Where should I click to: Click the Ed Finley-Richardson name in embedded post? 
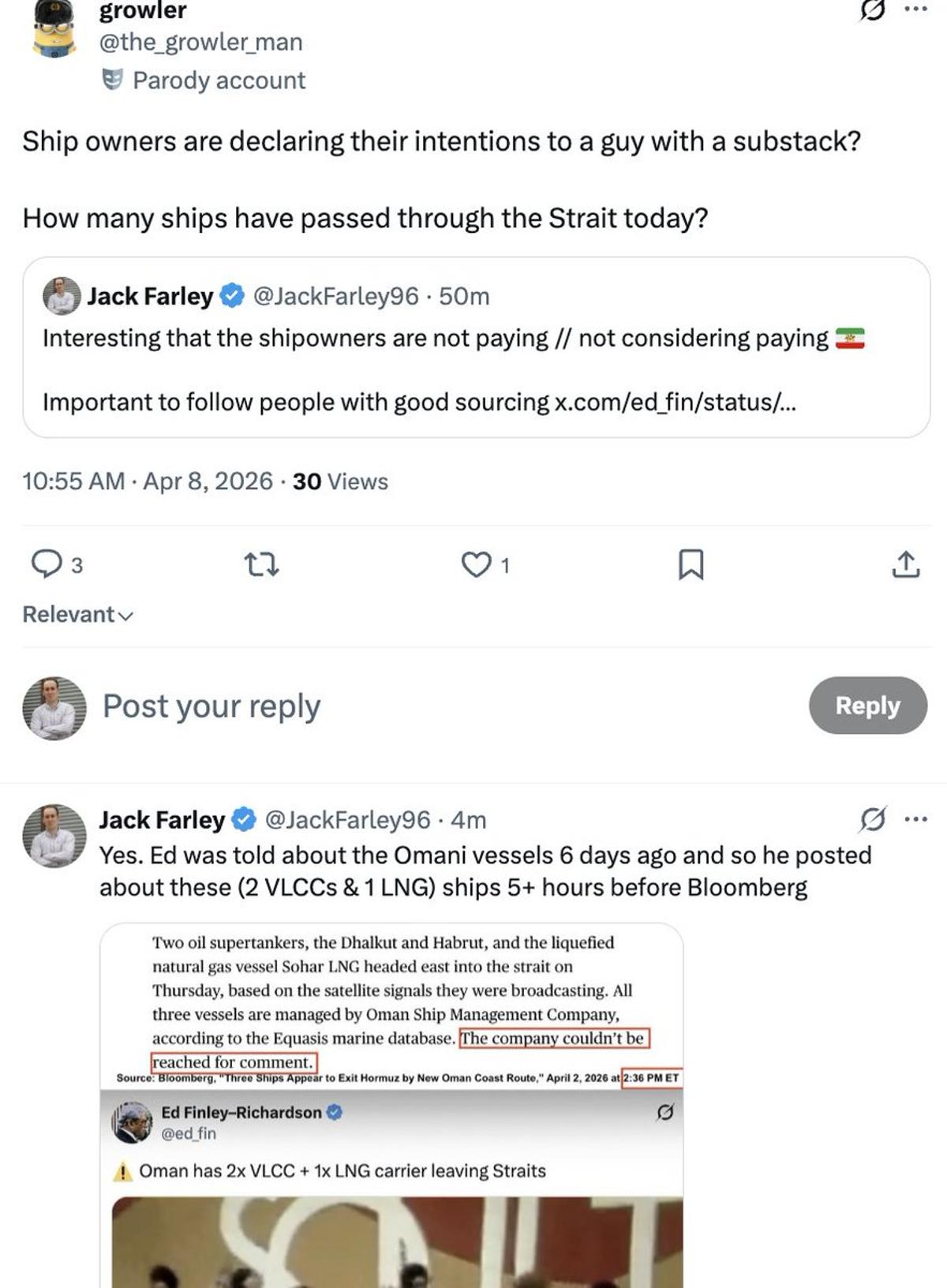click(241, 1112)
